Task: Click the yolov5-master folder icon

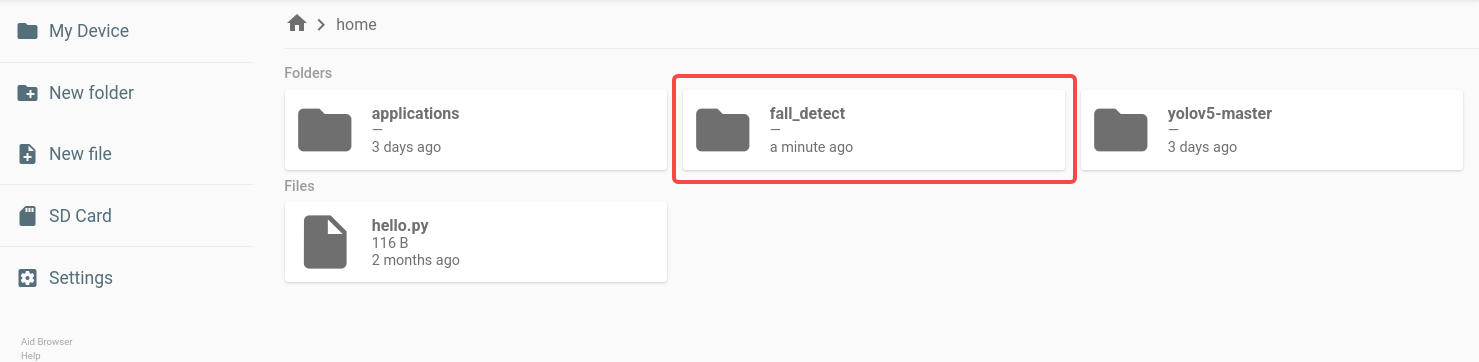Action: coord(1121,130)
